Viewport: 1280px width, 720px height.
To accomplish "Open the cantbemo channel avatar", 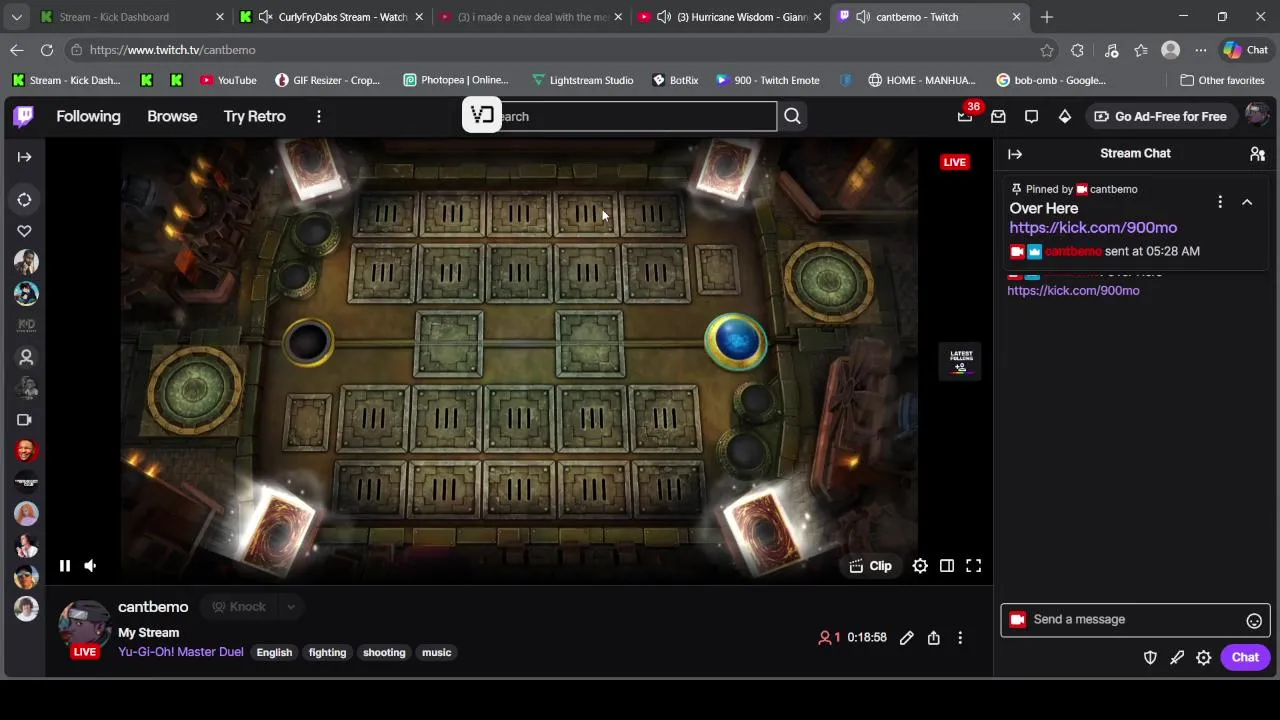I will (x=84, y=626).
